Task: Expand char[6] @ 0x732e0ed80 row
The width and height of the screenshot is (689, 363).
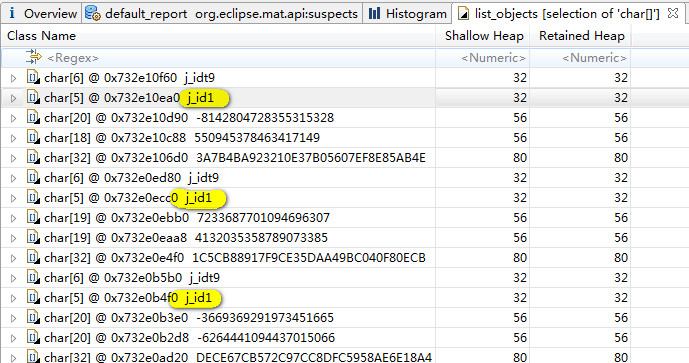Action: pyautogui.click(x=14, y=178)
